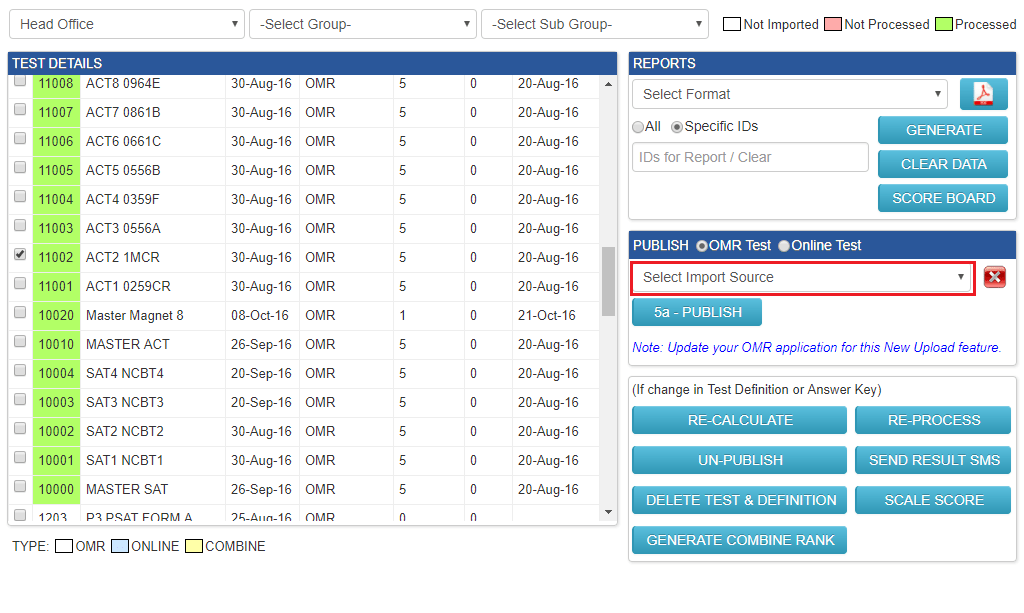Click test name MASTER SAT
The image size is (1024, 613).
tap(127, 489)
